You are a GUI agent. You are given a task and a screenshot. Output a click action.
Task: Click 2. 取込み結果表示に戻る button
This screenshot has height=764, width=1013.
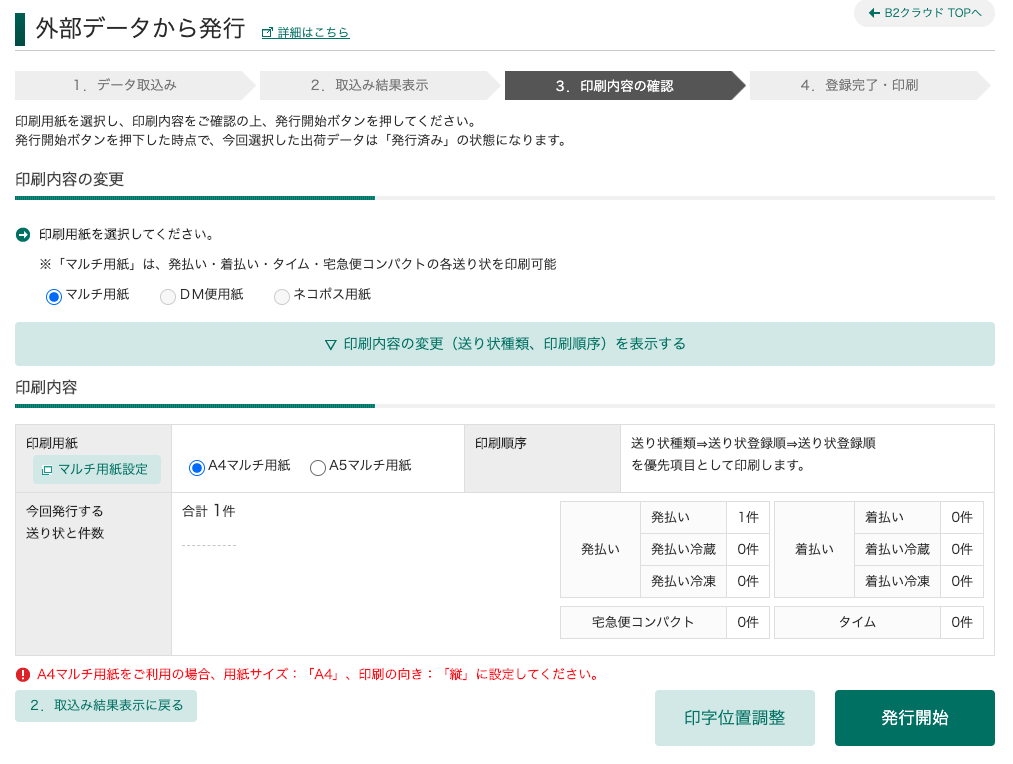(106, 706)
